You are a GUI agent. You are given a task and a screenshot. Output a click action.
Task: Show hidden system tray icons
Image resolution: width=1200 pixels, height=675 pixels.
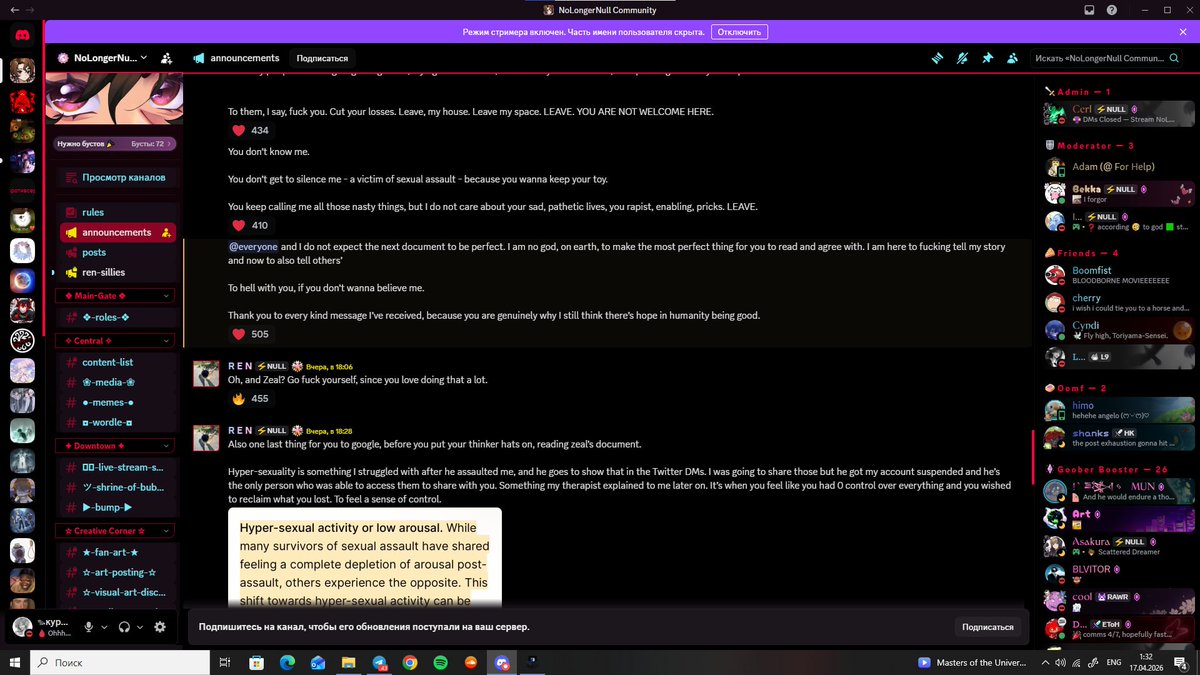1046,662
